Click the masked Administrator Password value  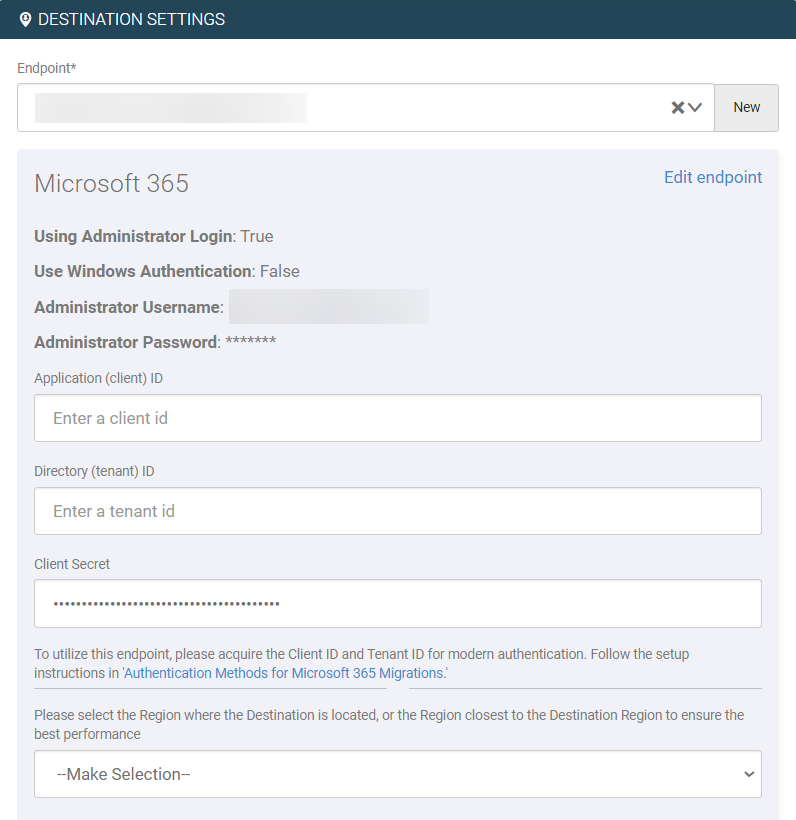[x=250, y=342]
